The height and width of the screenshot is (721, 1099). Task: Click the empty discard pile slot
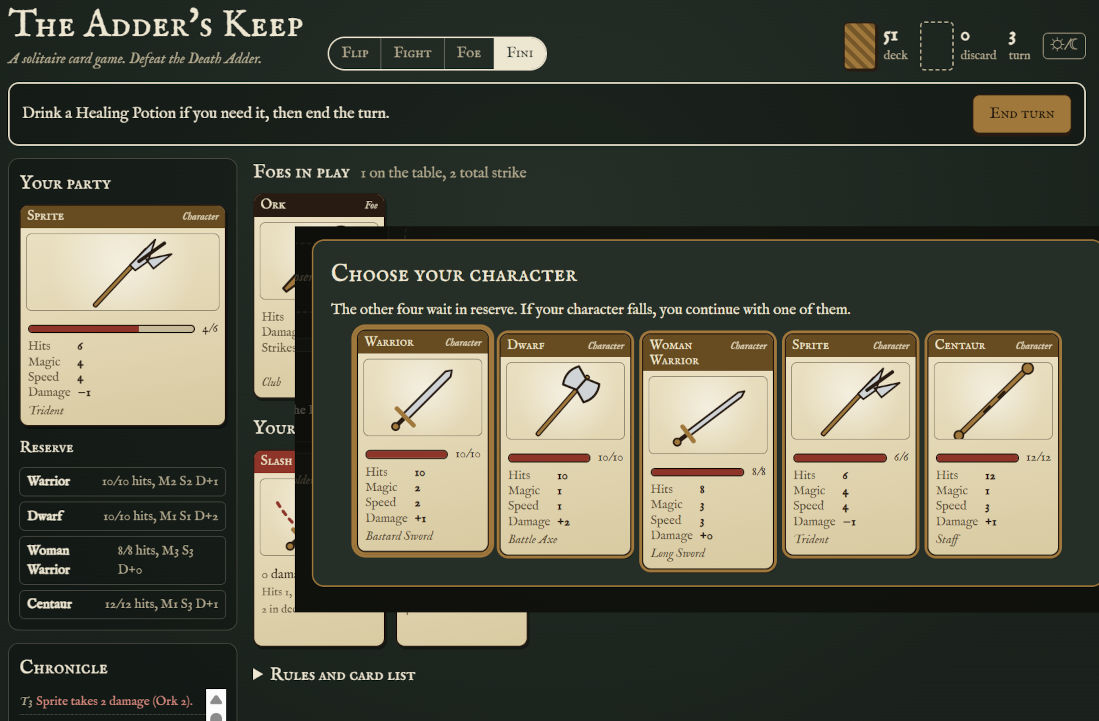[x=936, y=46]
